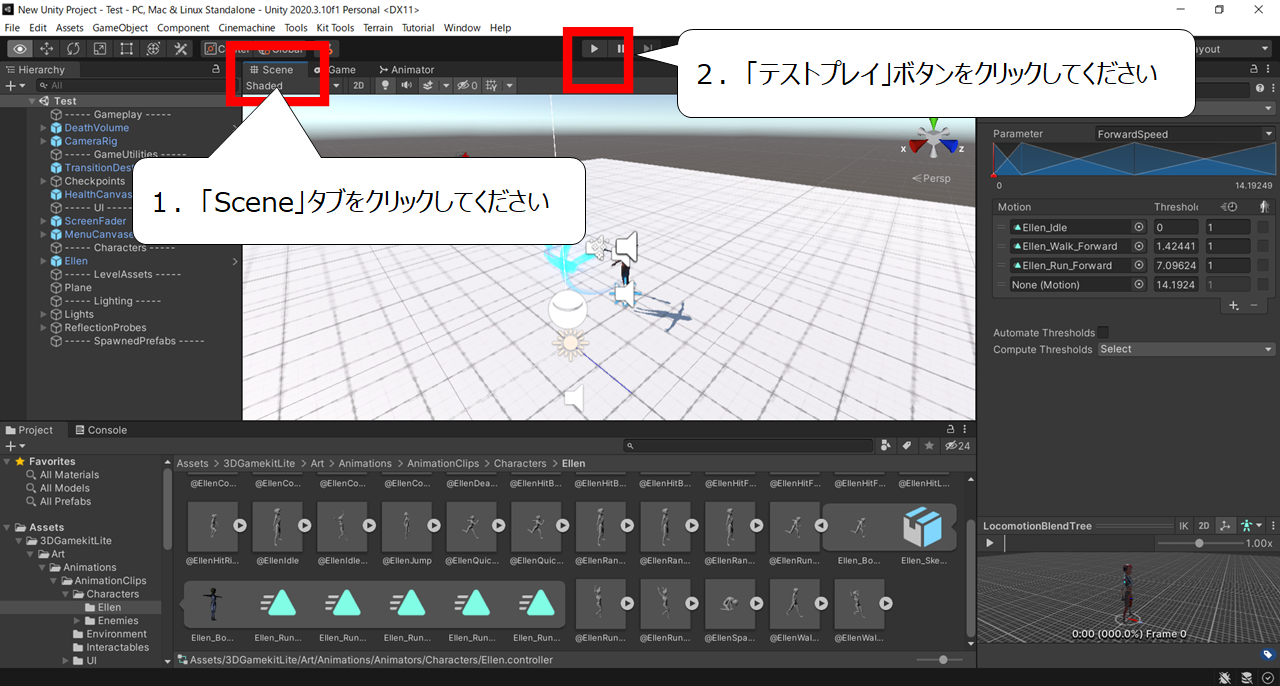Click object picker for None (Motion)
Image resolution: width=1280 pixels, height=686 pixels.
pyautogui.click(x=1138, y=284)
